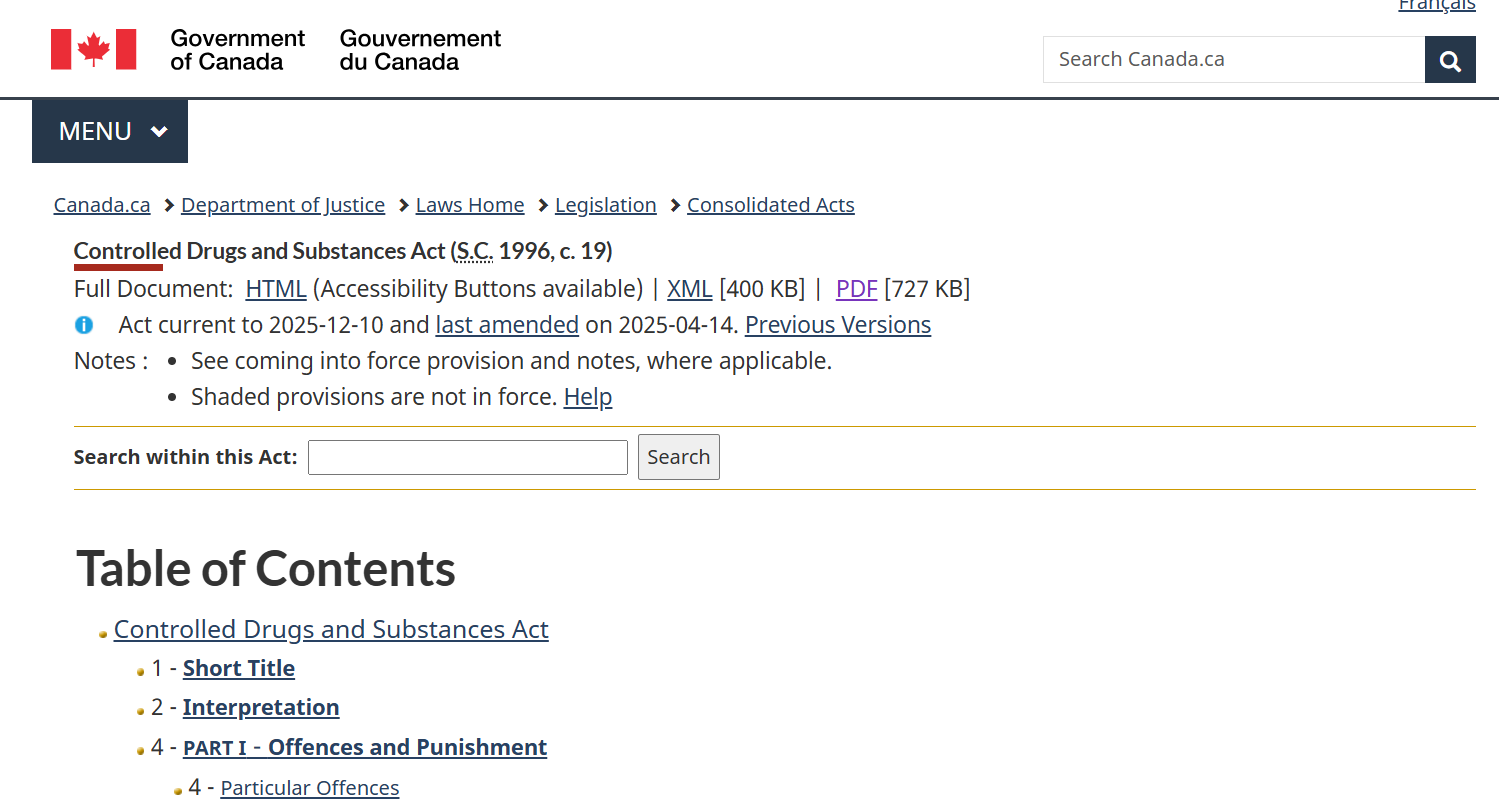Click the Canadian flag logo
The height and width of the screenshot is (801, 1499).
[93, 50]
